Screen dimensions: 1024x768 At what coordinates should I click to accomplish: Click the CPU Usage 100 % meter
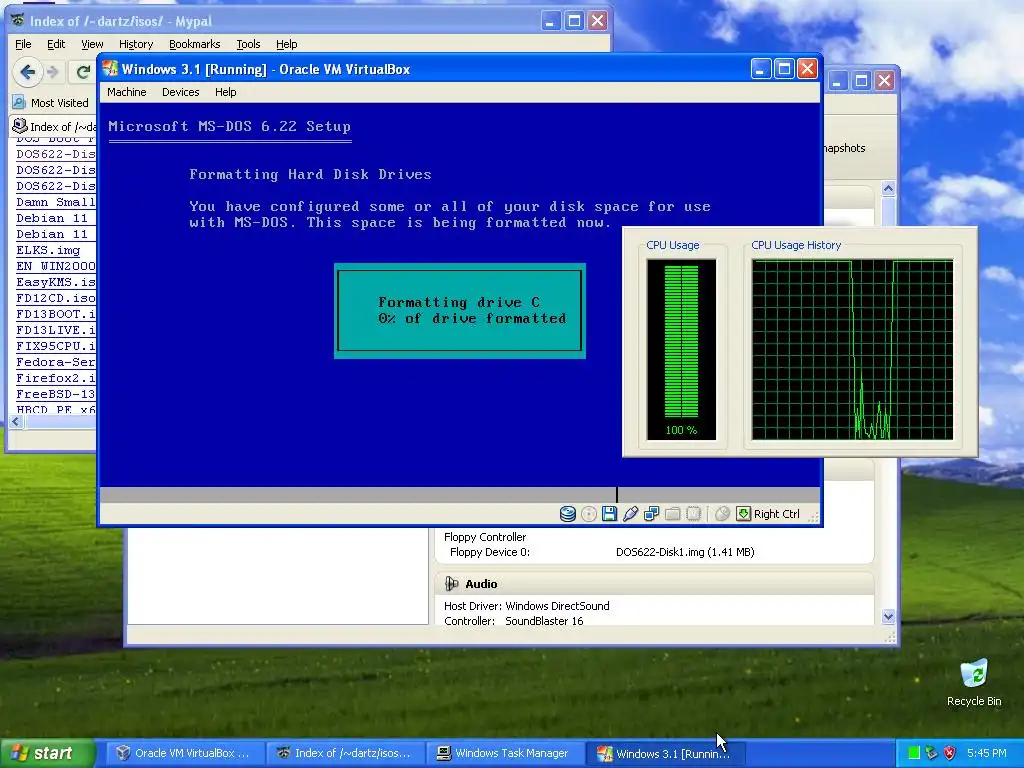(681, 349)
